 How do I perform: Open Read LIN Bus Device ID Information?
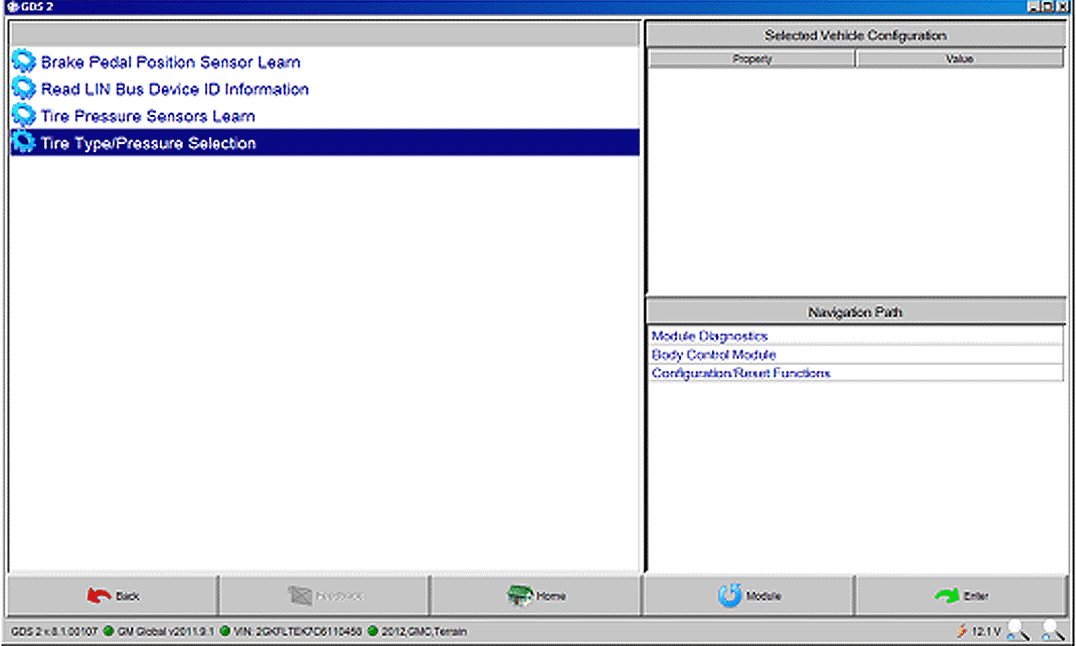tap(174, 89)
